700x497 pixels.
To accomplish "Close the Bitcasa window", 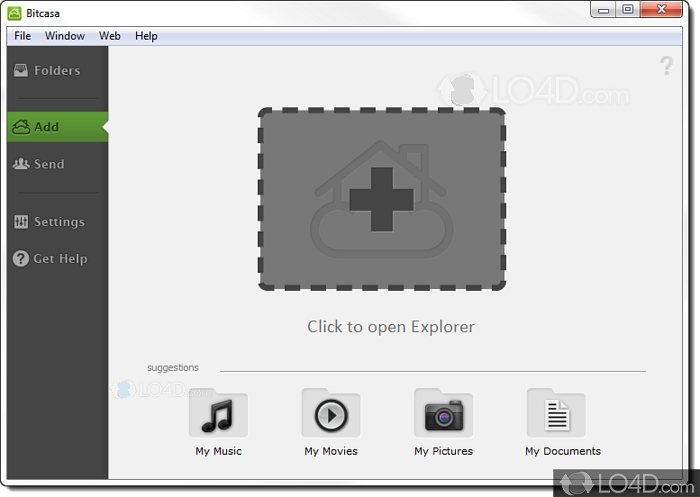I will pos(661,9).
